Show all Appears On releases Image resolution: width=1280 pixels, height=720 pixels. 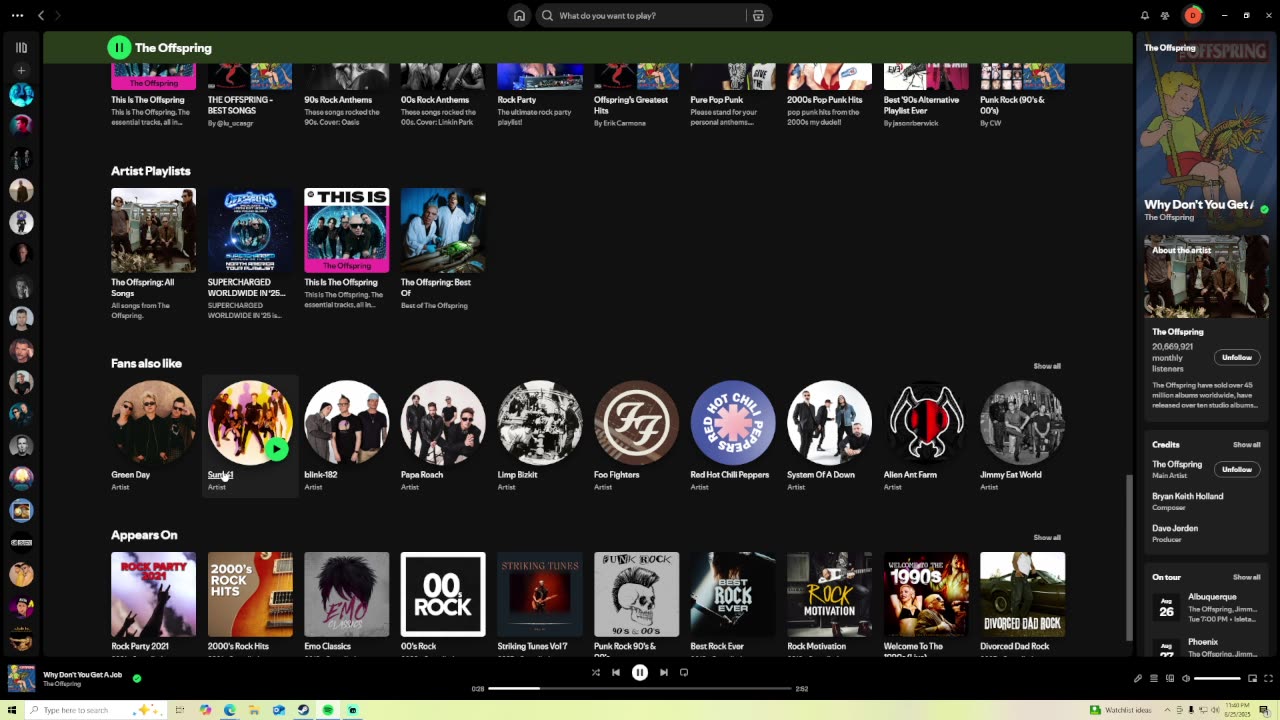coord(1047,538)
